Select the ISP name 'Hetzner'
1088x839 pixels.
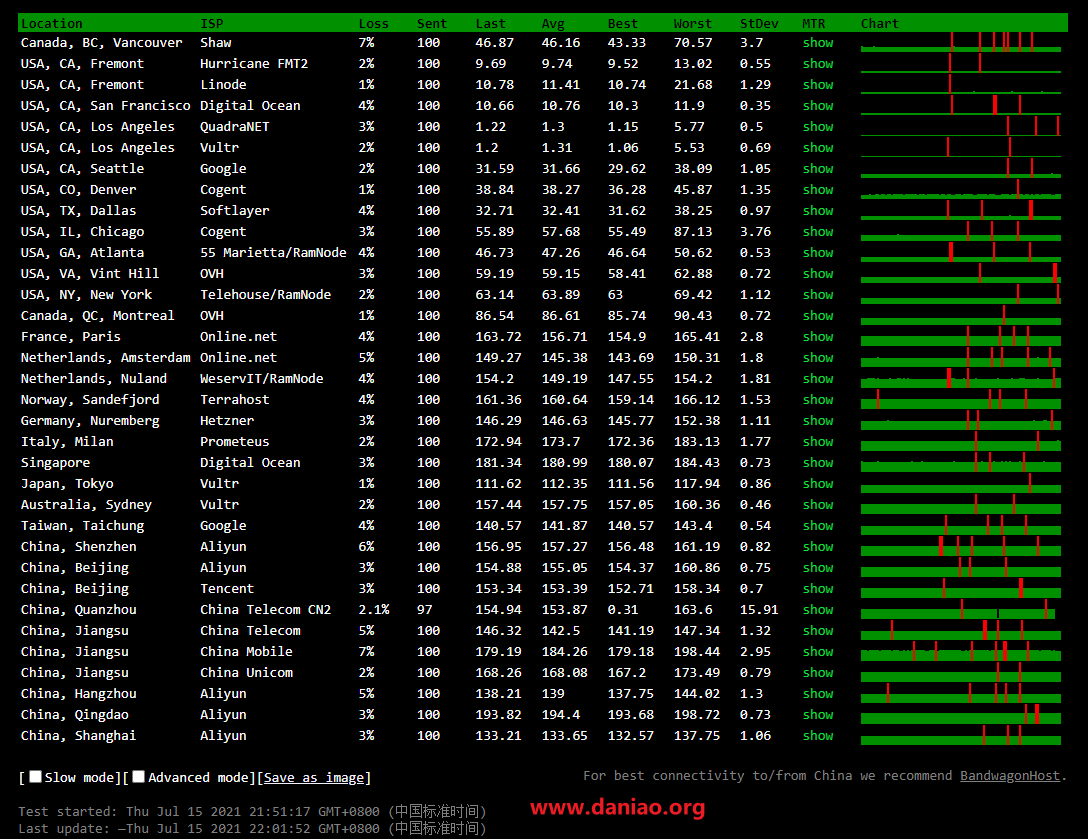(227, 420)
